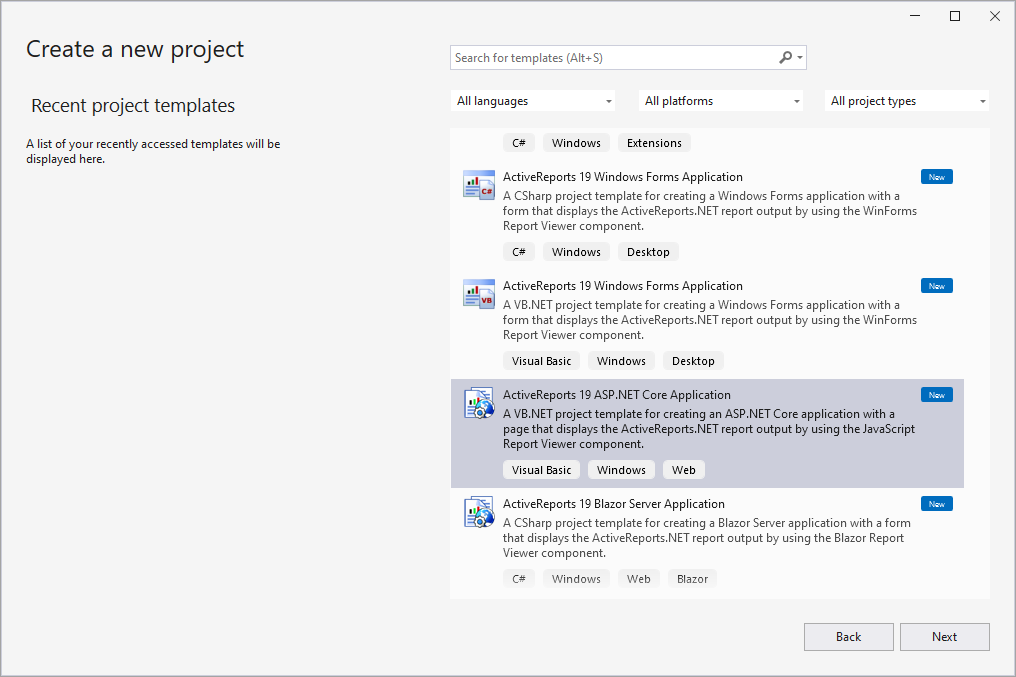The width and height of the screenshot is (1016, 677).
Task: Click the search magnifier icon
Action: coord(785,58)
